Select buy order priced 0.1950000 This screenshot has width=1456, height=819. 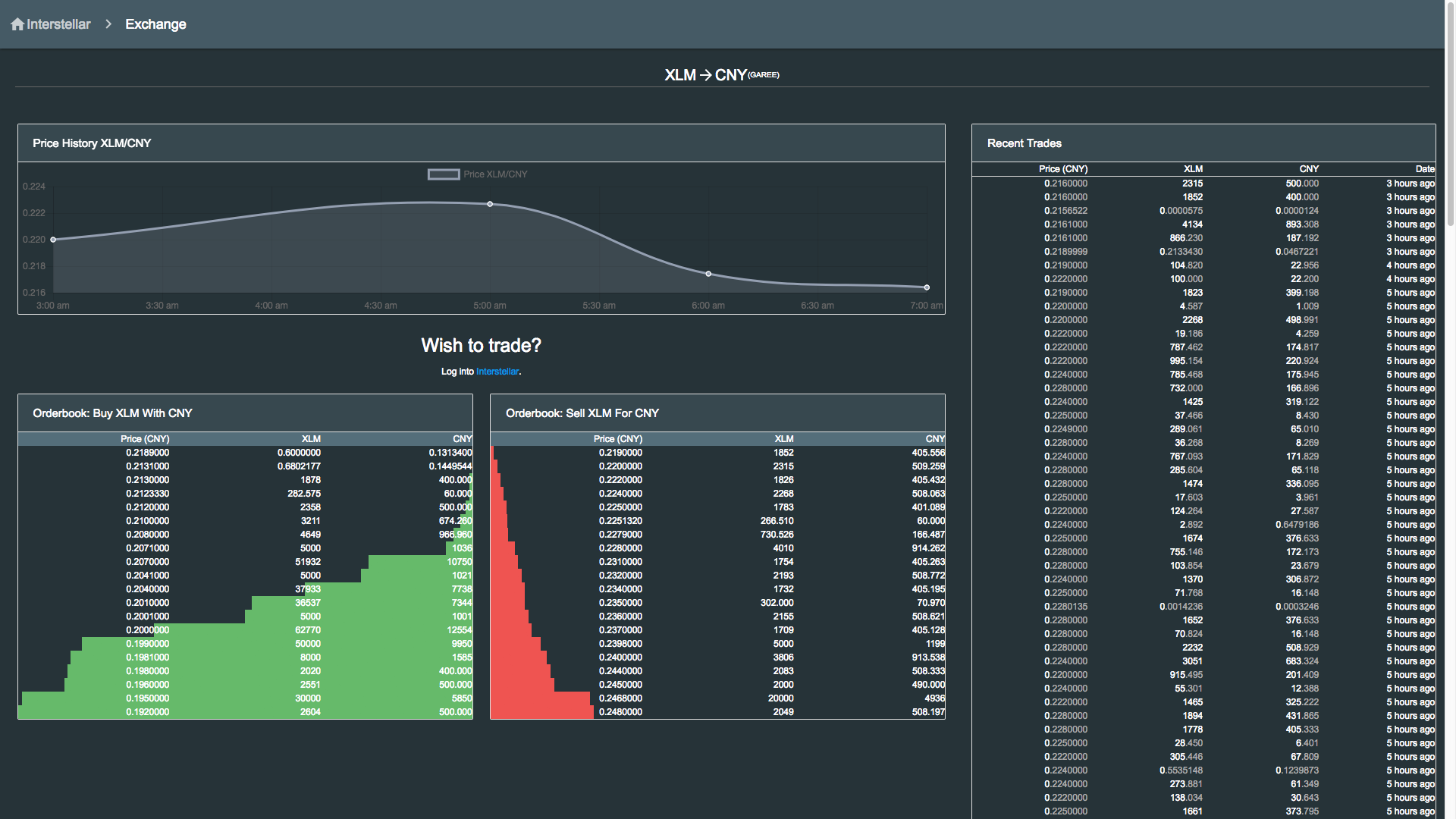coord(245,698)
